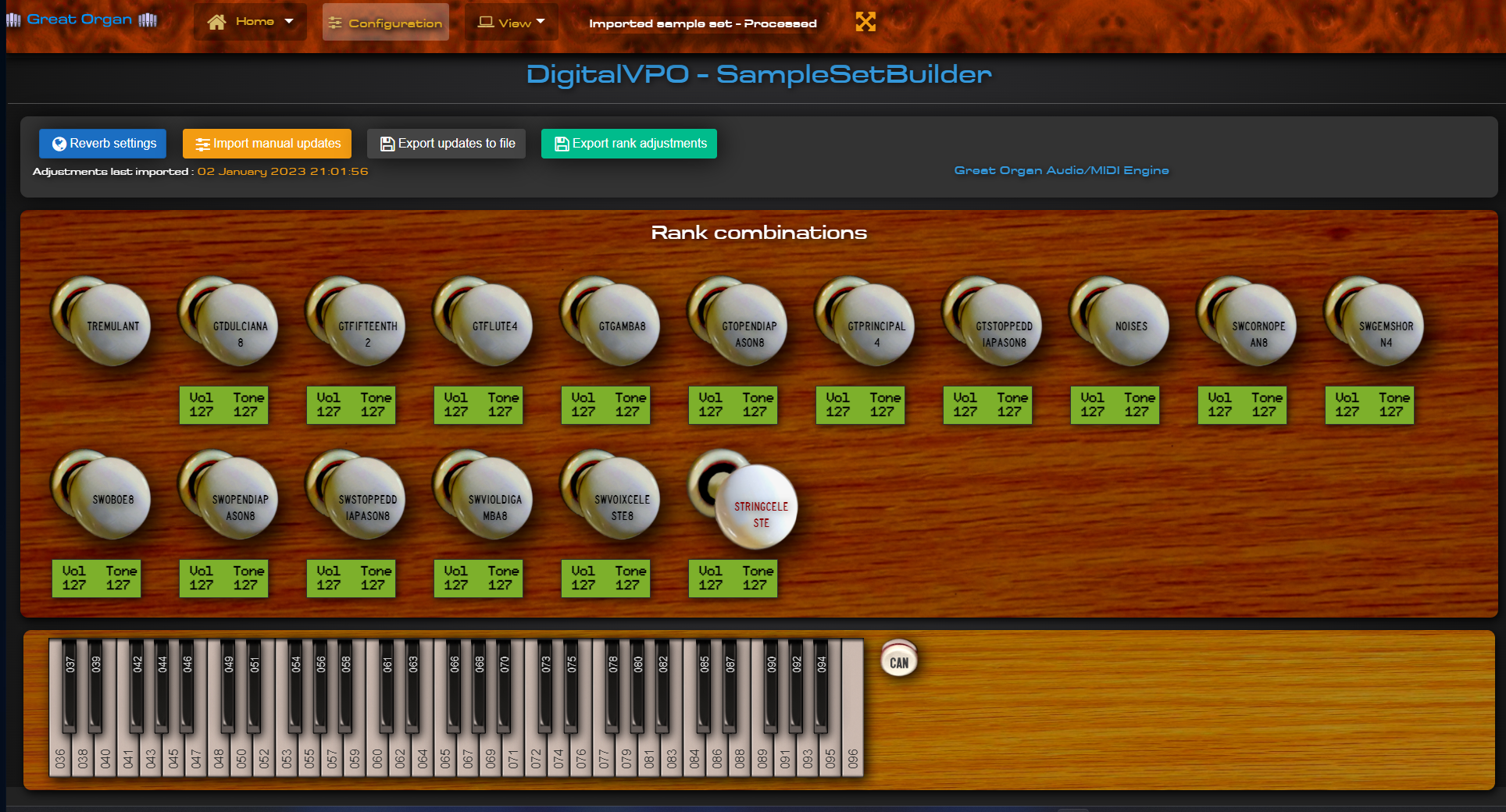This screenshot has height=812, width=1506.
Task: Play black key 073 on keyboard
Action: (x=545, y=686)
